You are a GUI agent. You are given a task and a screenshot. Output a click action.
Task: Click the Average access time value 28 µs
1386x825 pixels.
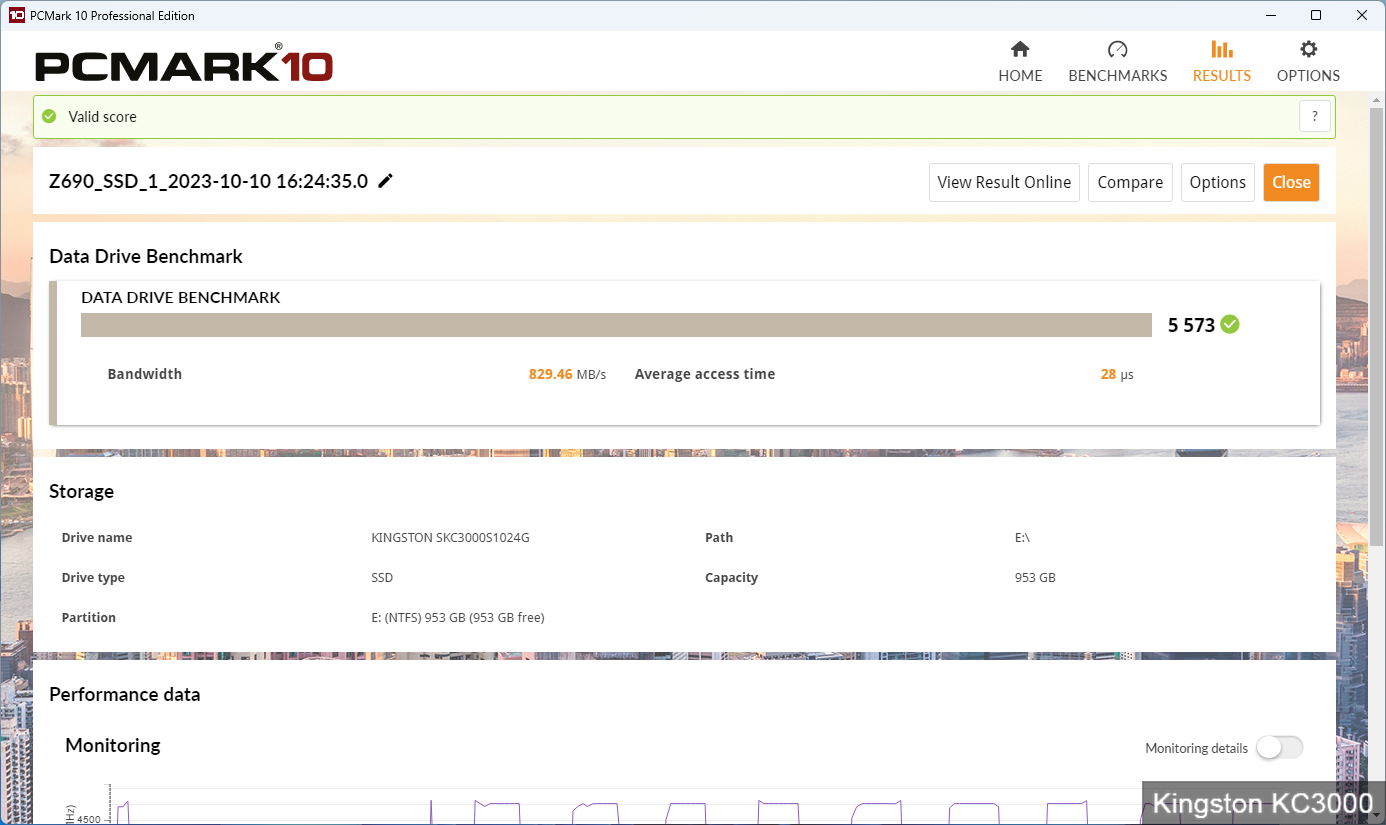click(1117, 374)
